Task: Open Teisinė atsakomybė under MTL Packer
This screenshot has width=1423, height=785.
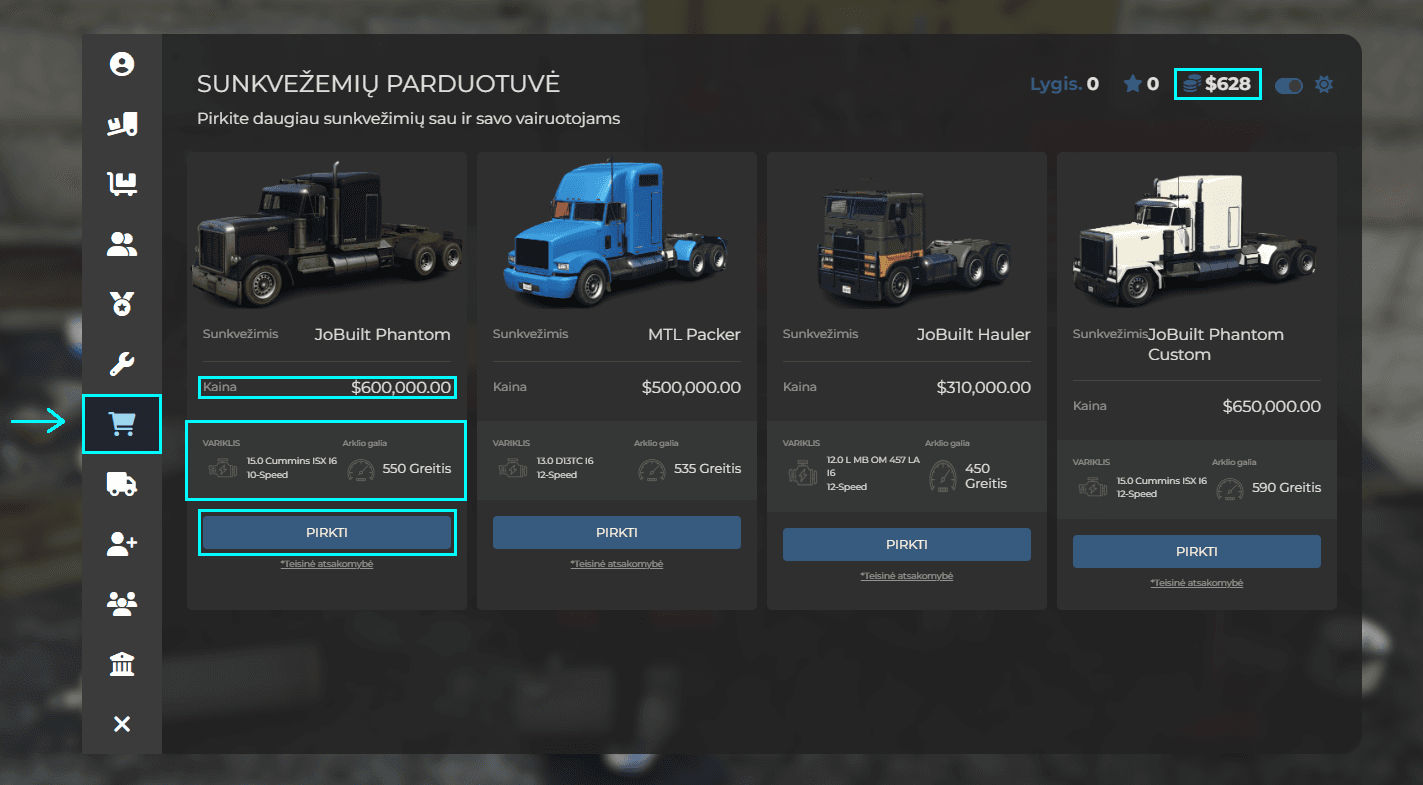Action: 617,564
